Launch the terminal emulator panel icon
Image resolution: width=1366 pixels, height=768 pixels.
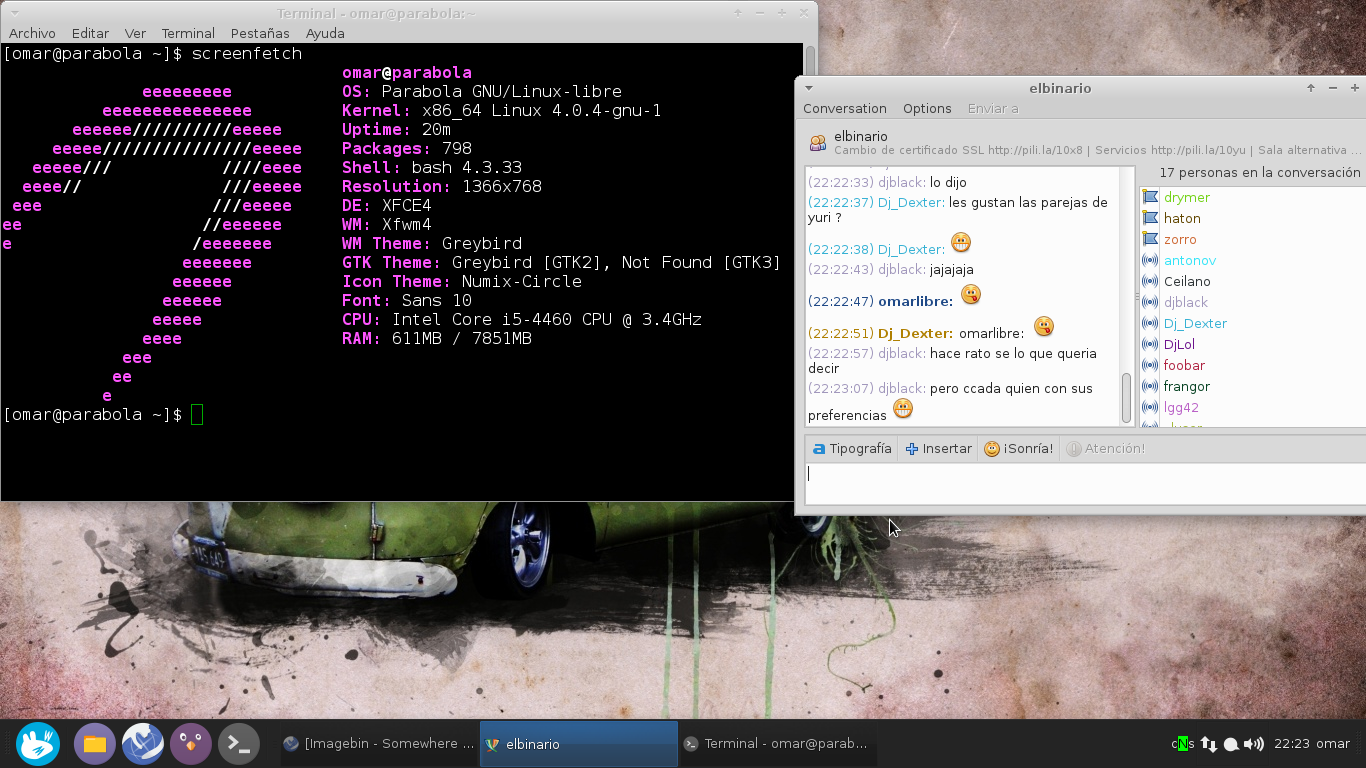click(239, 744)
